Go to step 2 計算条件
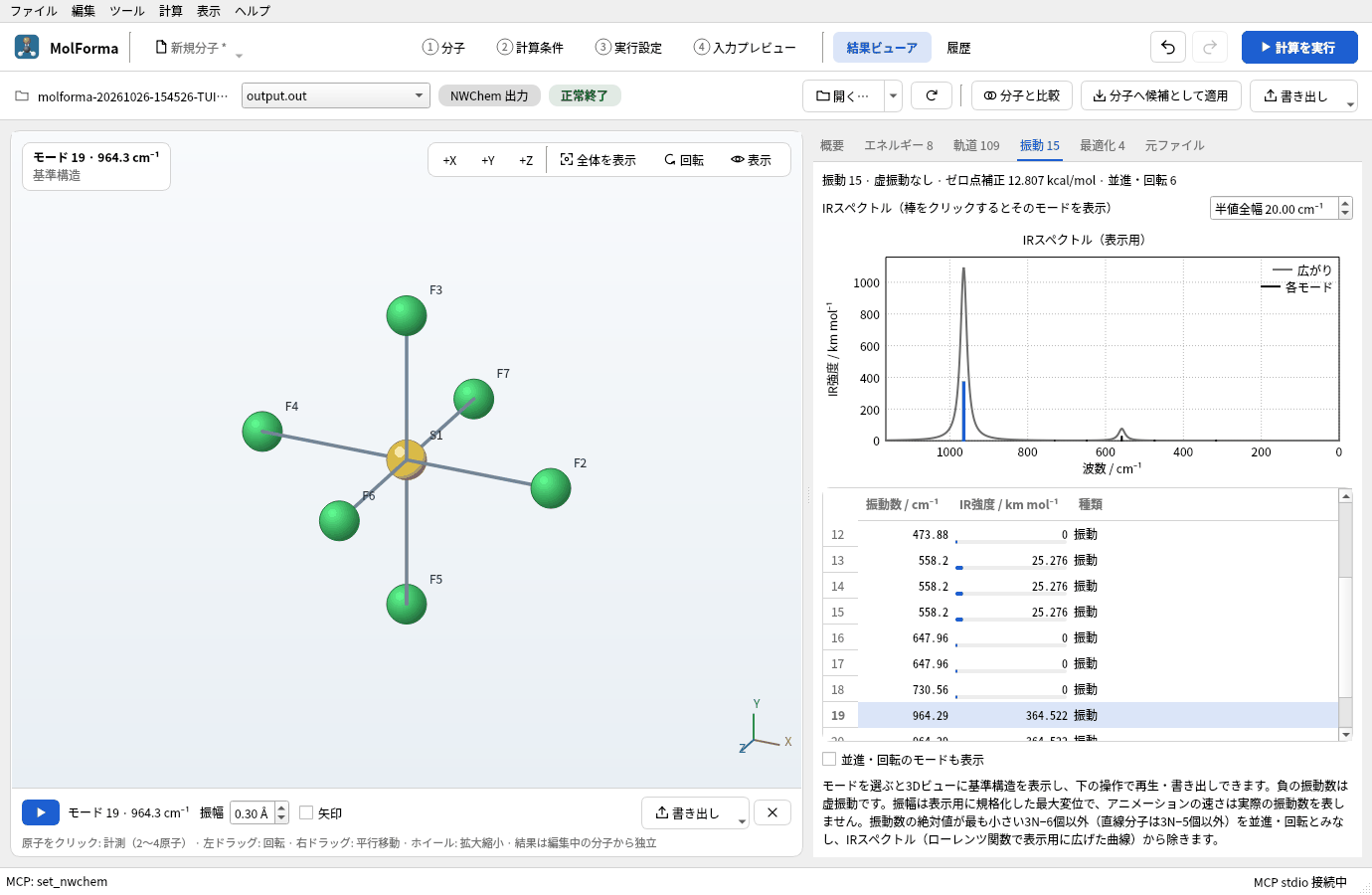The width and height of the screenshot is (1372, 895). pyautogui.click(x=530, y=48)
